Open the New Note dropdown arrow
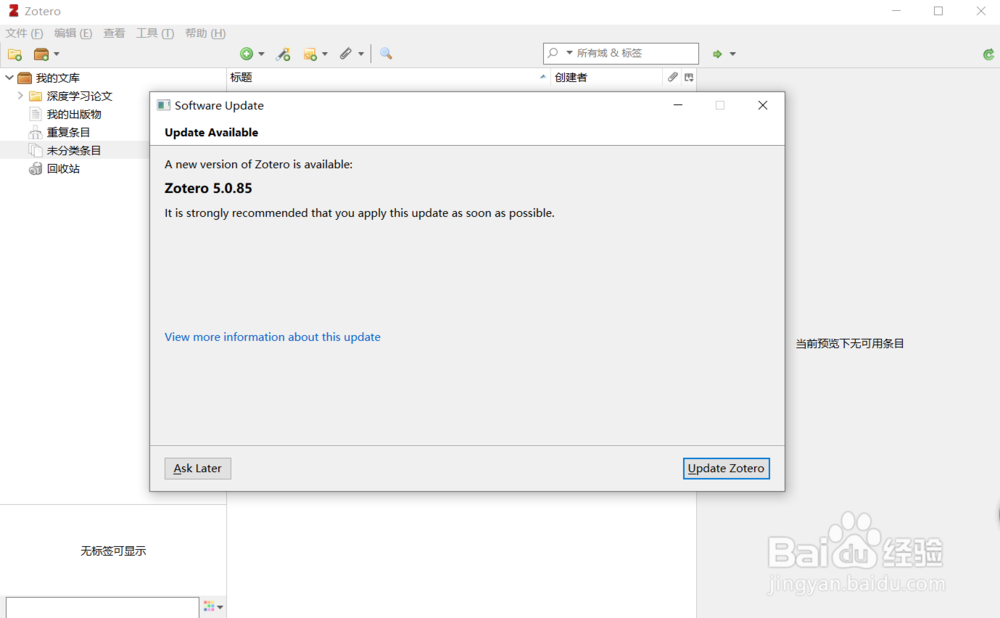This screenshot has width=1000, height=618. (325, 54)
